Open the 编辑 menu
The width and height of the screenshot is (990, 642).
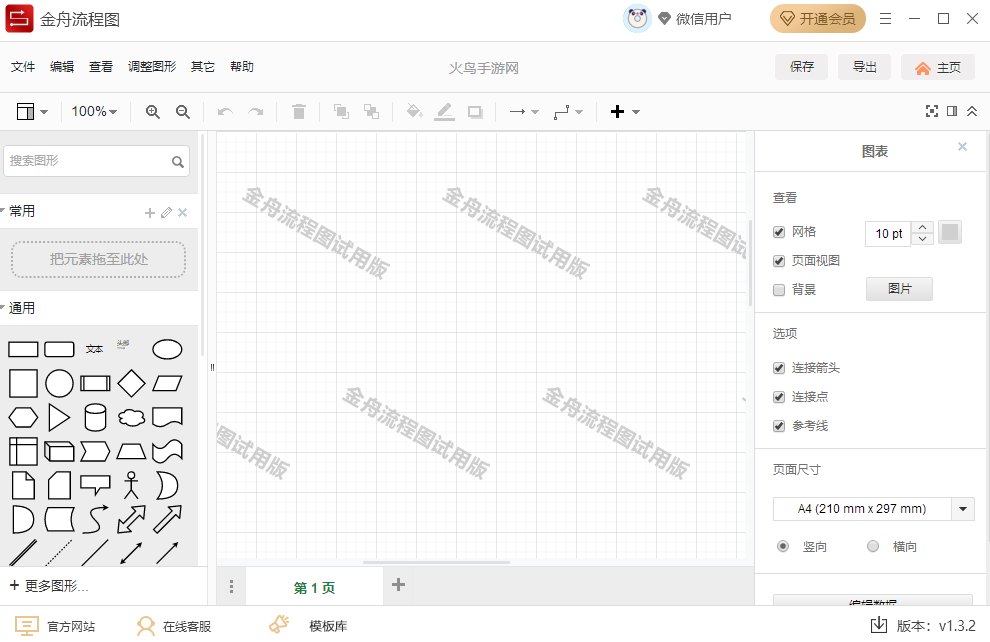pyautogui.click(x=62, y=67)
